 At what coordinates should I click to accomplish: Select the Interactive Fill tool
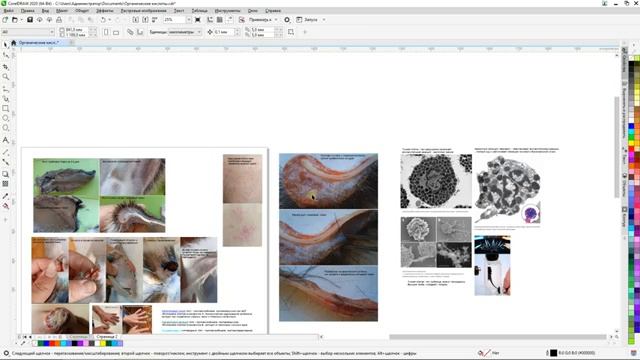coord(5,206)
